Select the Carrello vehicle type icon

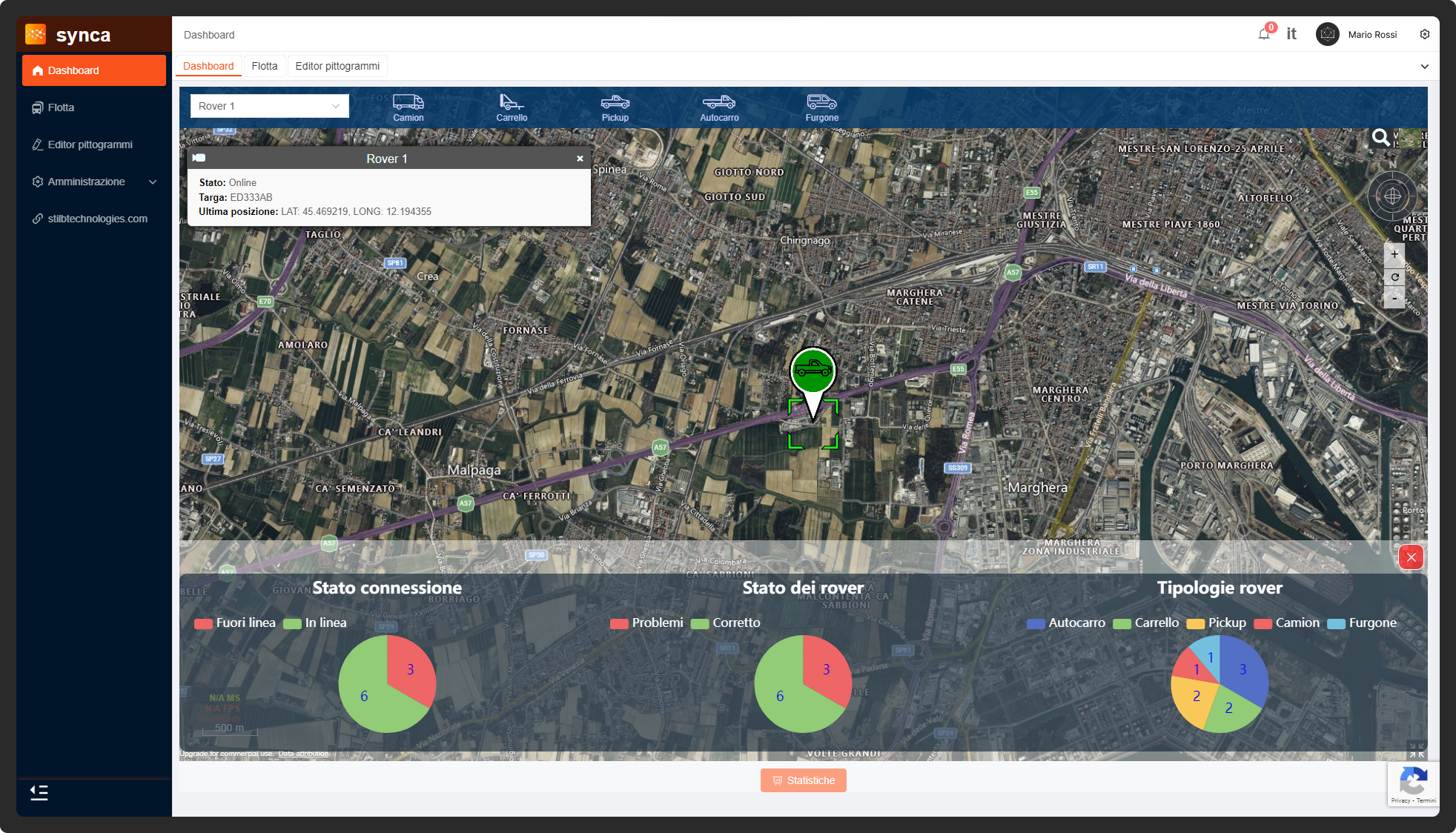[512, 107]
